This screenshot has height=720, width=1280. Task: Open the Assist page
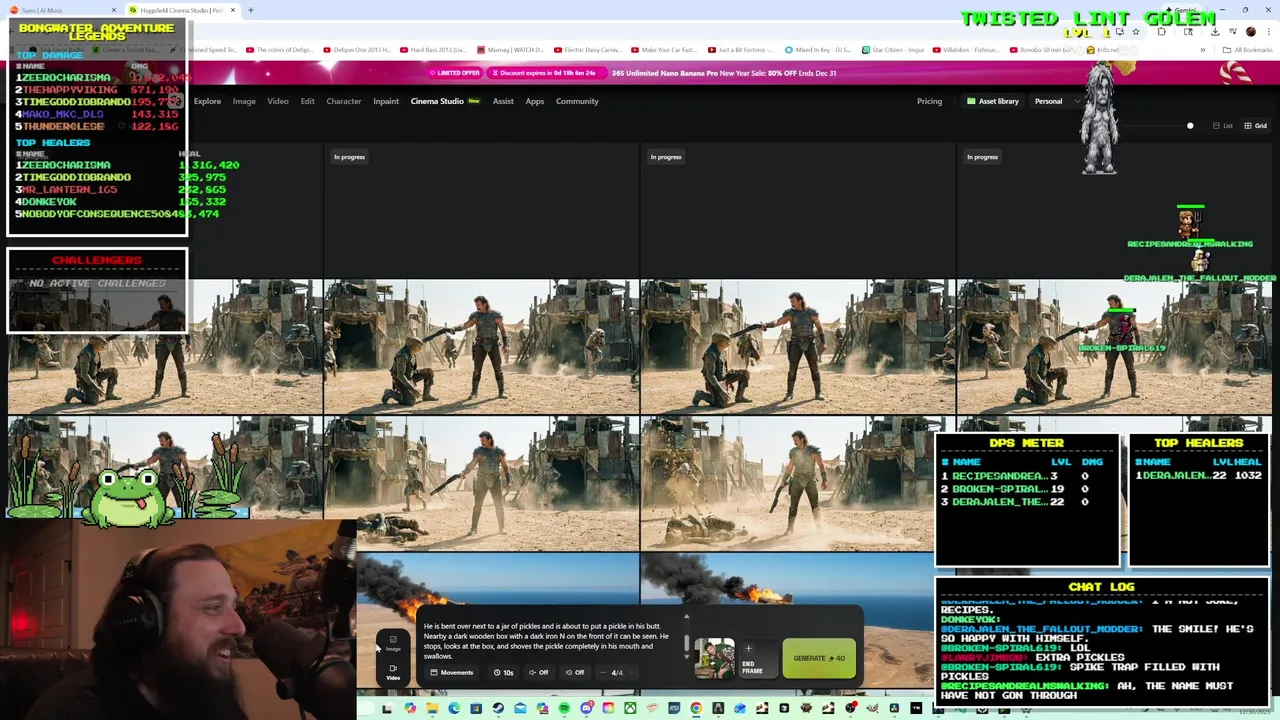pos(503,101)
